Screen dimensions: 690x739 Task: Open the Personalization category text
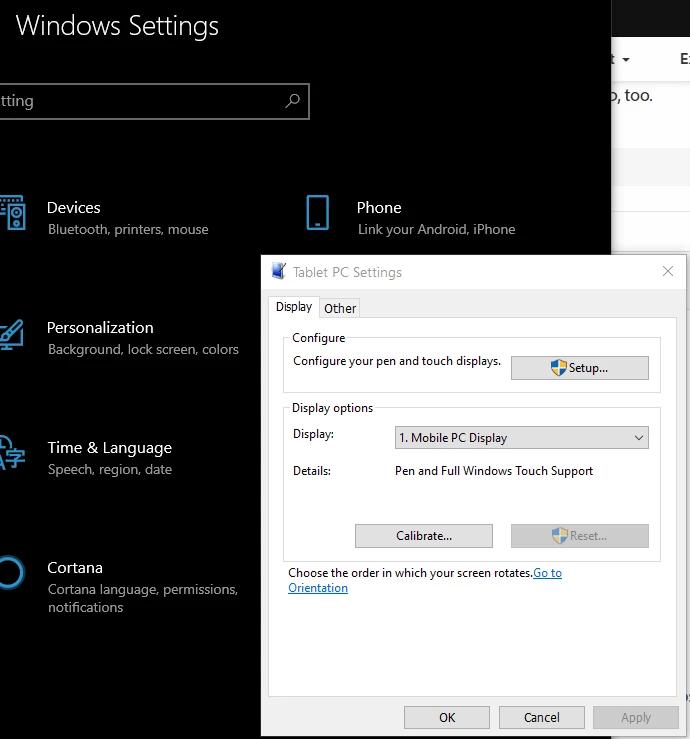point(100,328)
